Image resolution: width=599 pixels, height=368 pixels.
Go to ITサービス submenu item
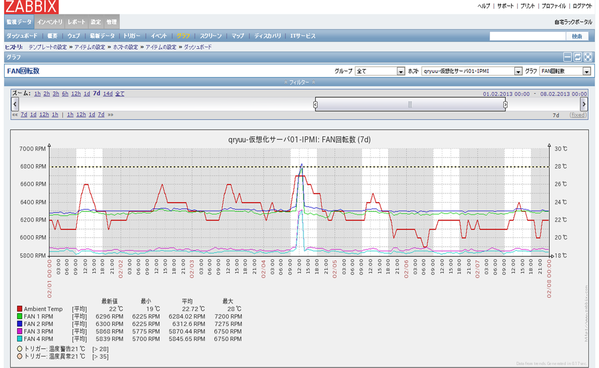[x=303, y=36]
